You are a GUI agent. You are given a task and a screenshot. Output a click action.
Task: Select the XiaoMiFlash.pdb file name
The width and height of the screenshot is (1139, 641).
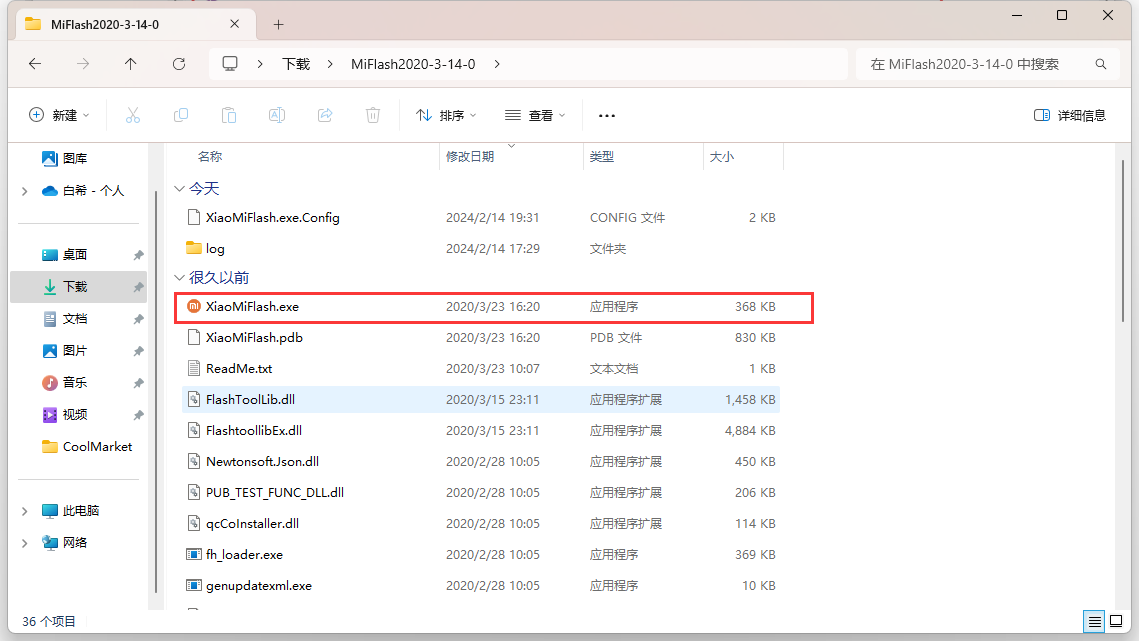[254, 337]
